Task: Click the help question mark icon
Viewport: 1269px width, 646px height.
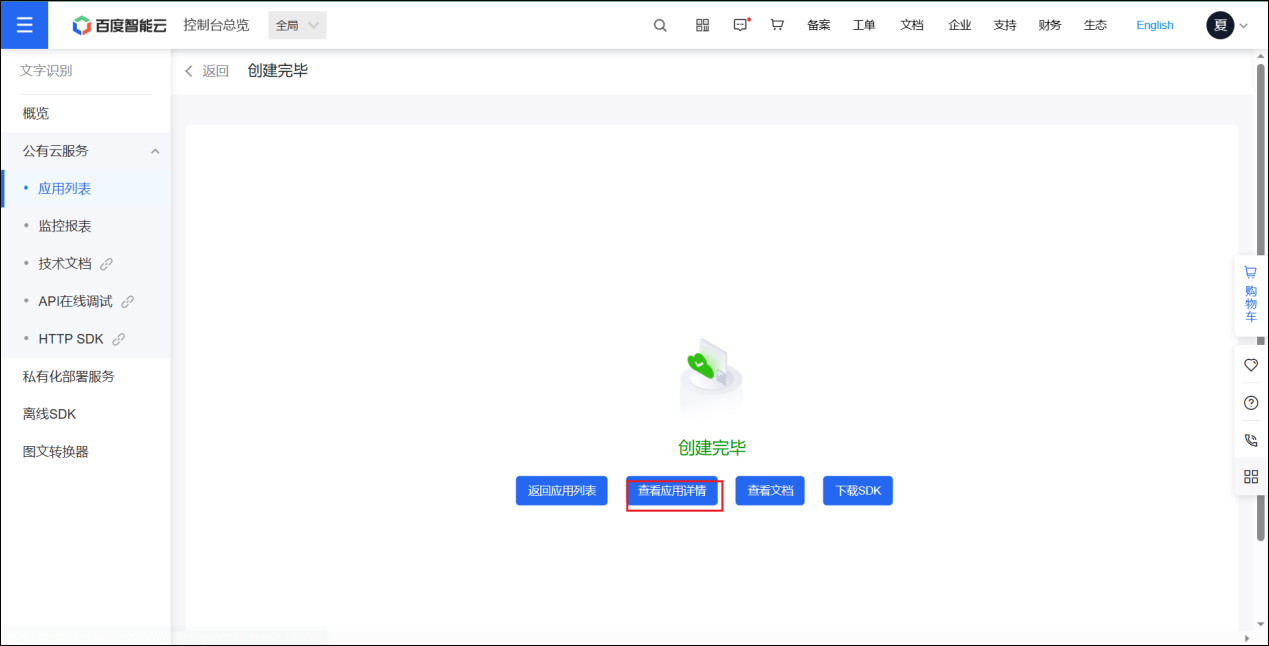Action: click(1250, 403)
